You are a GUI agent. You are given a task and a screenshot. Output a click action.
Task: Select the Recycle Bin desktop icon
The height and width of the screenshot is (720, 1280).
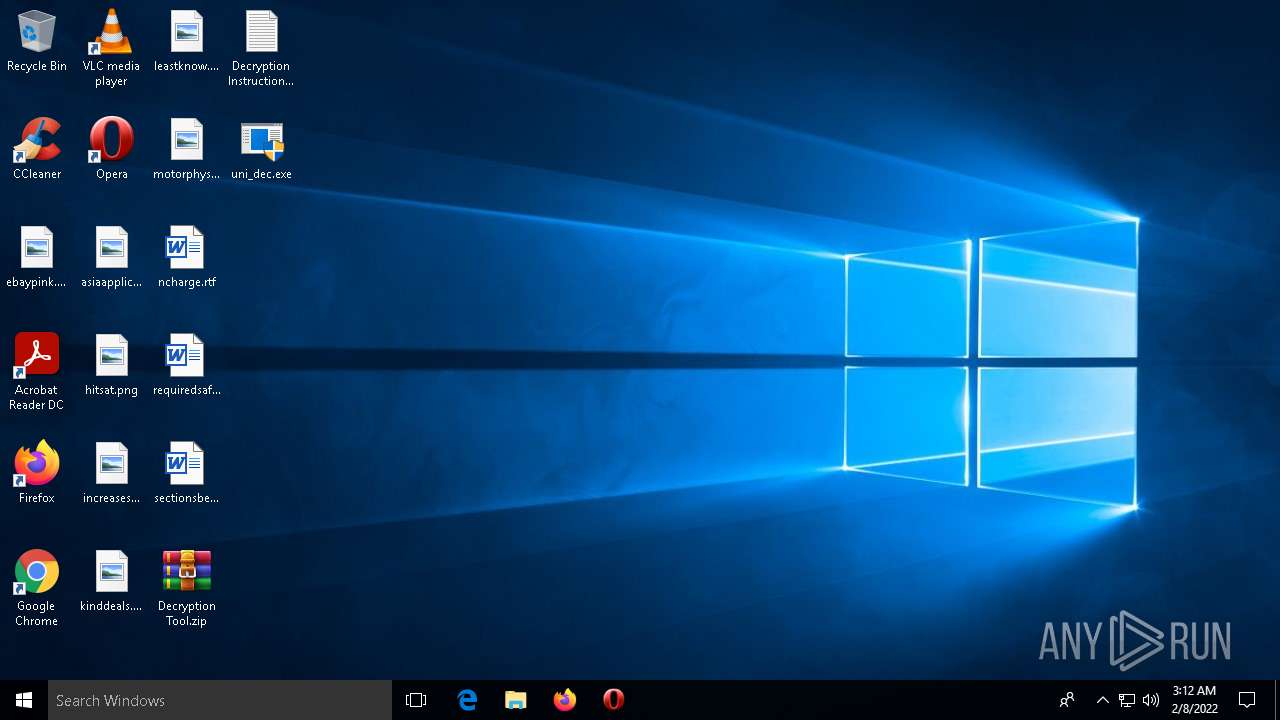37,41
